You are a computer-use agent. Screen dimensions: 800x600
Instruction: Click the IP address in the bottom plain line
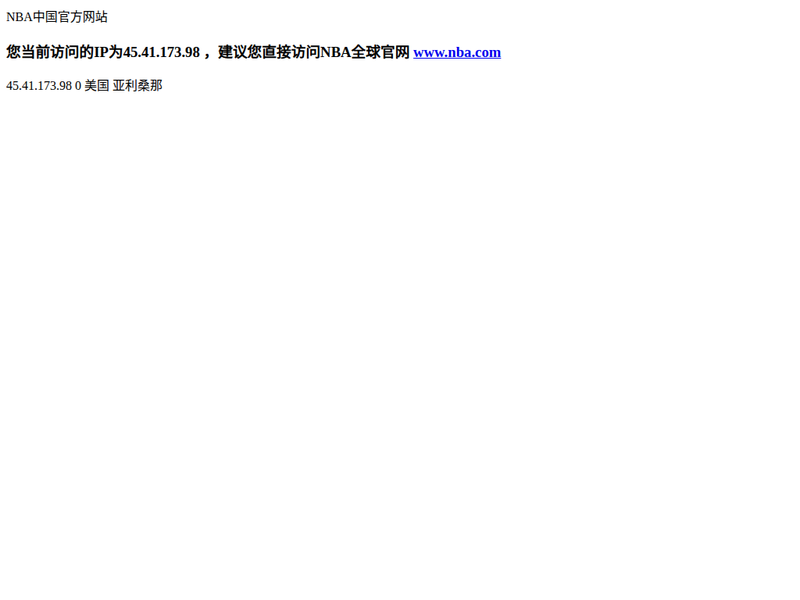pos(39,86)
